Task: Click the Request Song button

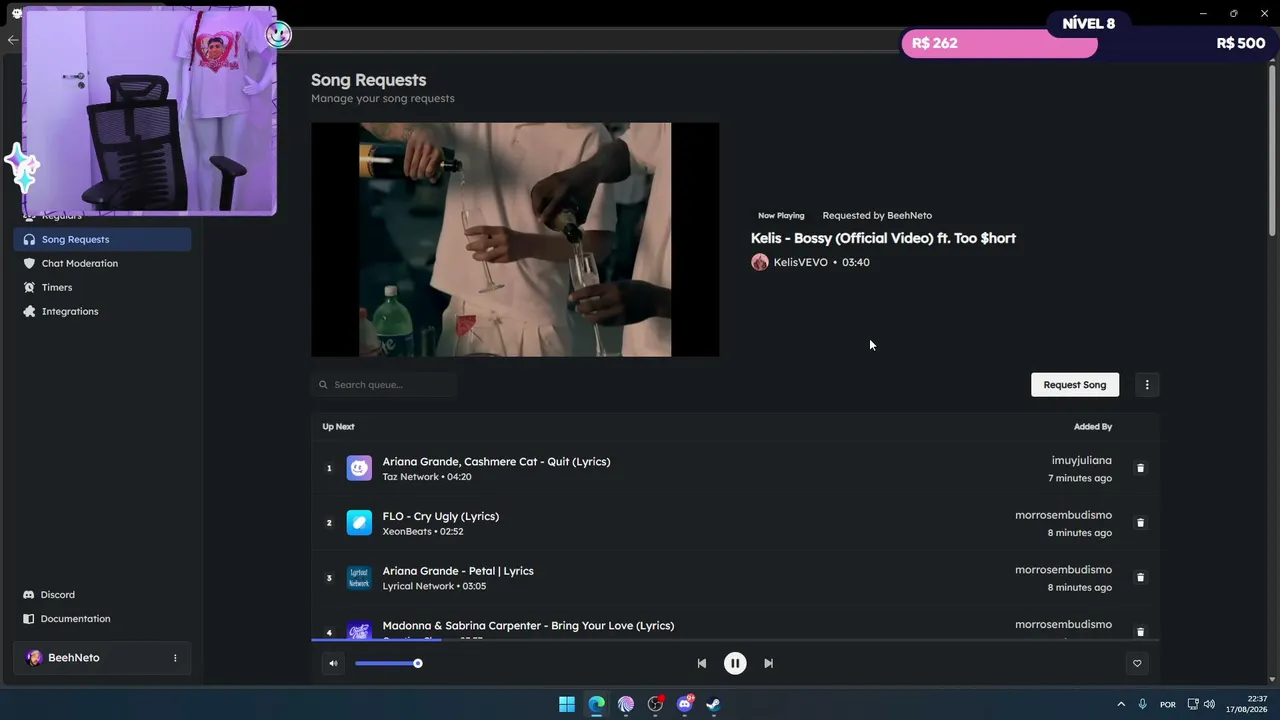Action: (1075, 385)
